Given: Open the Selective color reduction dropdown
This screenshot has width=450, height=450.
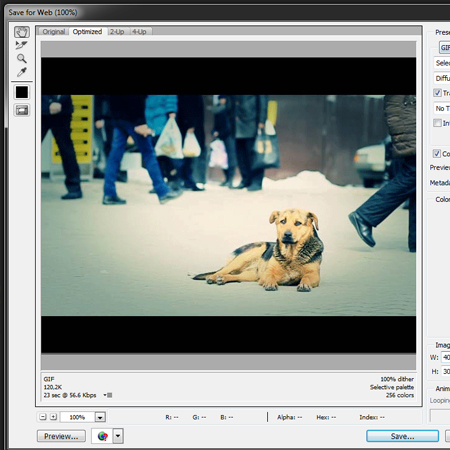Looking at the screenshot, I should (x=442, y=63).
